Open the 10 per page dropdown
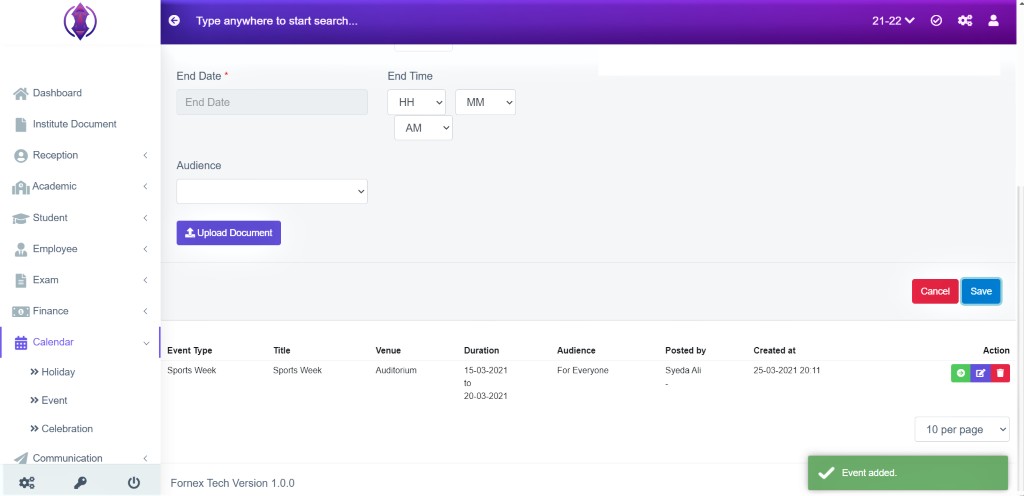 click(x=962, y=429)
